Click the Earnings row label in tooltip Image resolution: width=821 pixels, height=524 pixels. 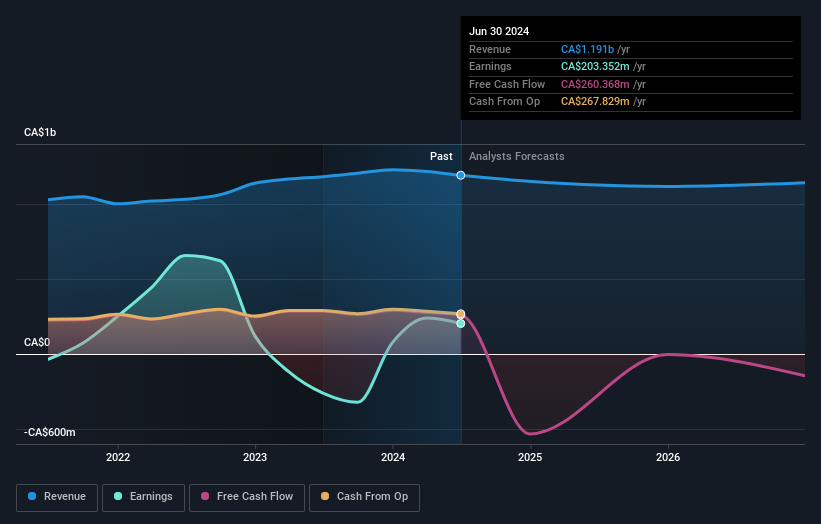[x=490, y=66]
